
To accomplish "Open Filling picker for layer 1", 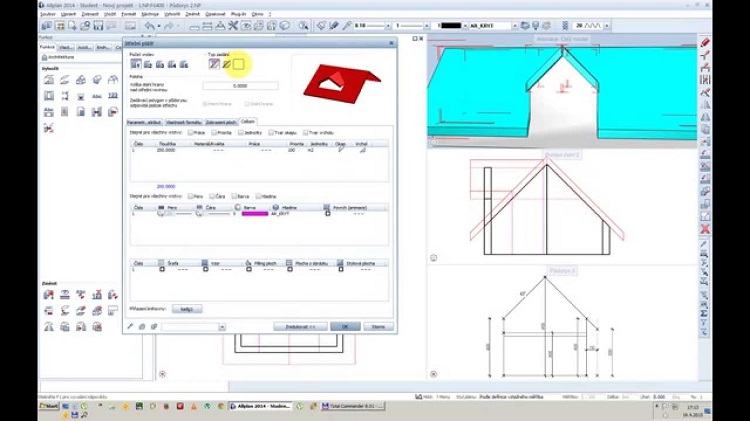I will pyautogui.click(x=249, y=269).
